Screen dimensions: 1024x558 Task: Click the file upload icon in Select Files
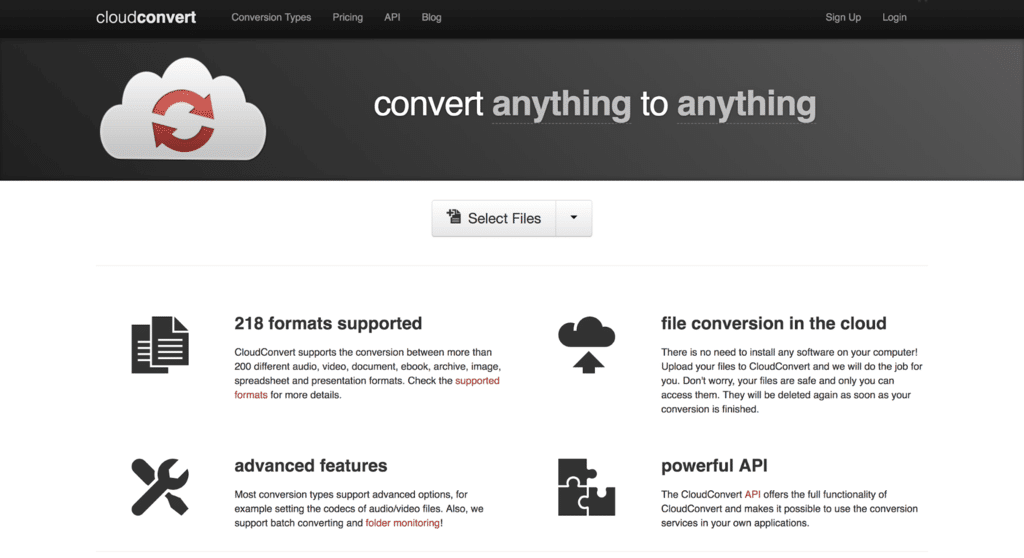[x=454, y=216]
